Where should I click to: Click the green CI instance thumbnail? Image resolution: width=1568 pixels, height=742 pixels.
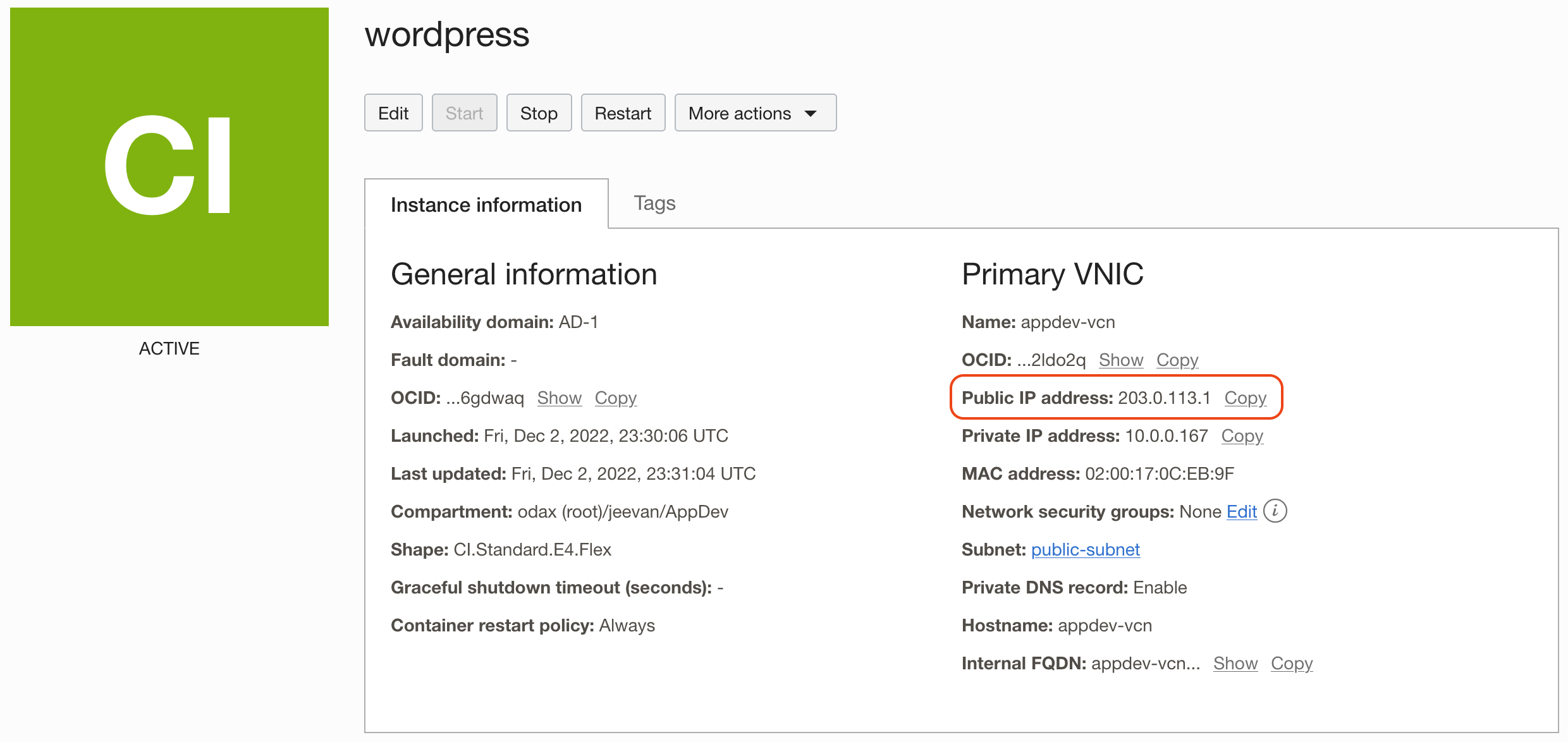(169, 166)
